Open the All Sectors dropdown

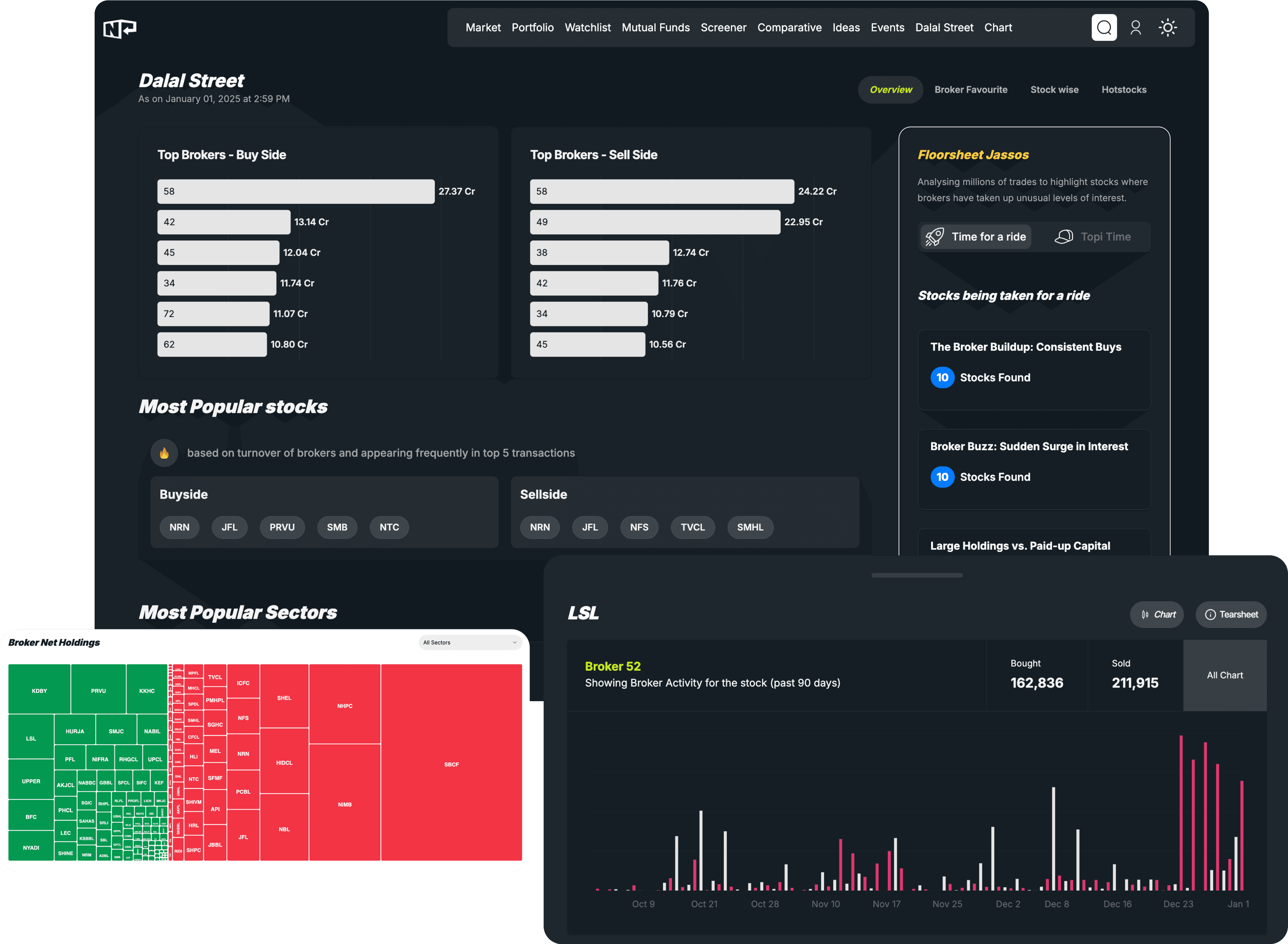tap(470, 642)
